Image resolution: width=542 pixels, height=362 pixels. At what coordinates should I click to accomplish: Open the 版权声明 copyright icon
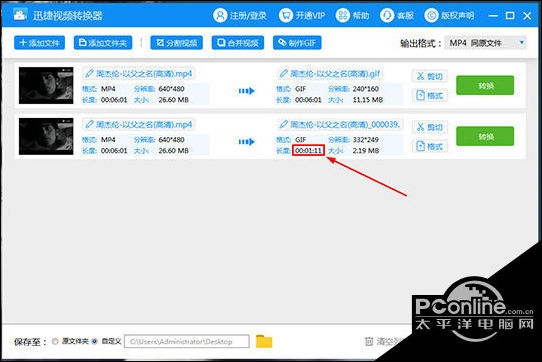click(431, 16)
